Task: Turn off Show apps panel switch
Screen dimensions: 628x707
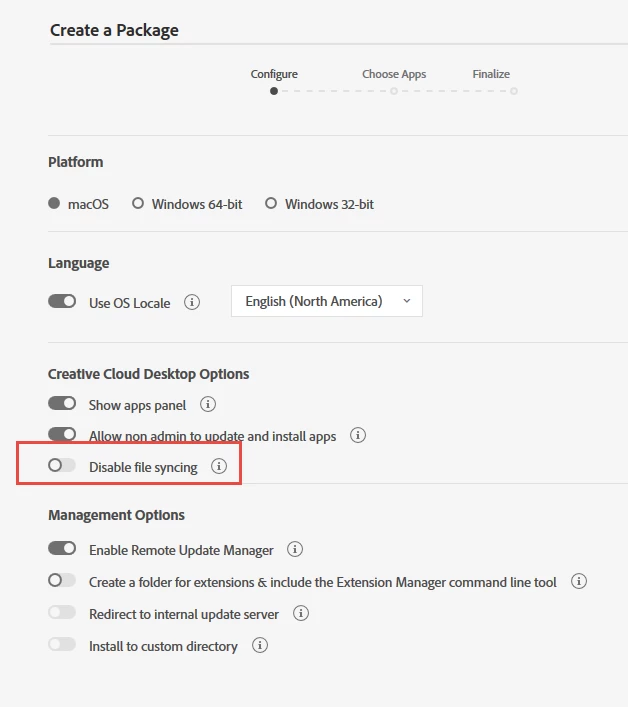Action: [x=62, y=403]
